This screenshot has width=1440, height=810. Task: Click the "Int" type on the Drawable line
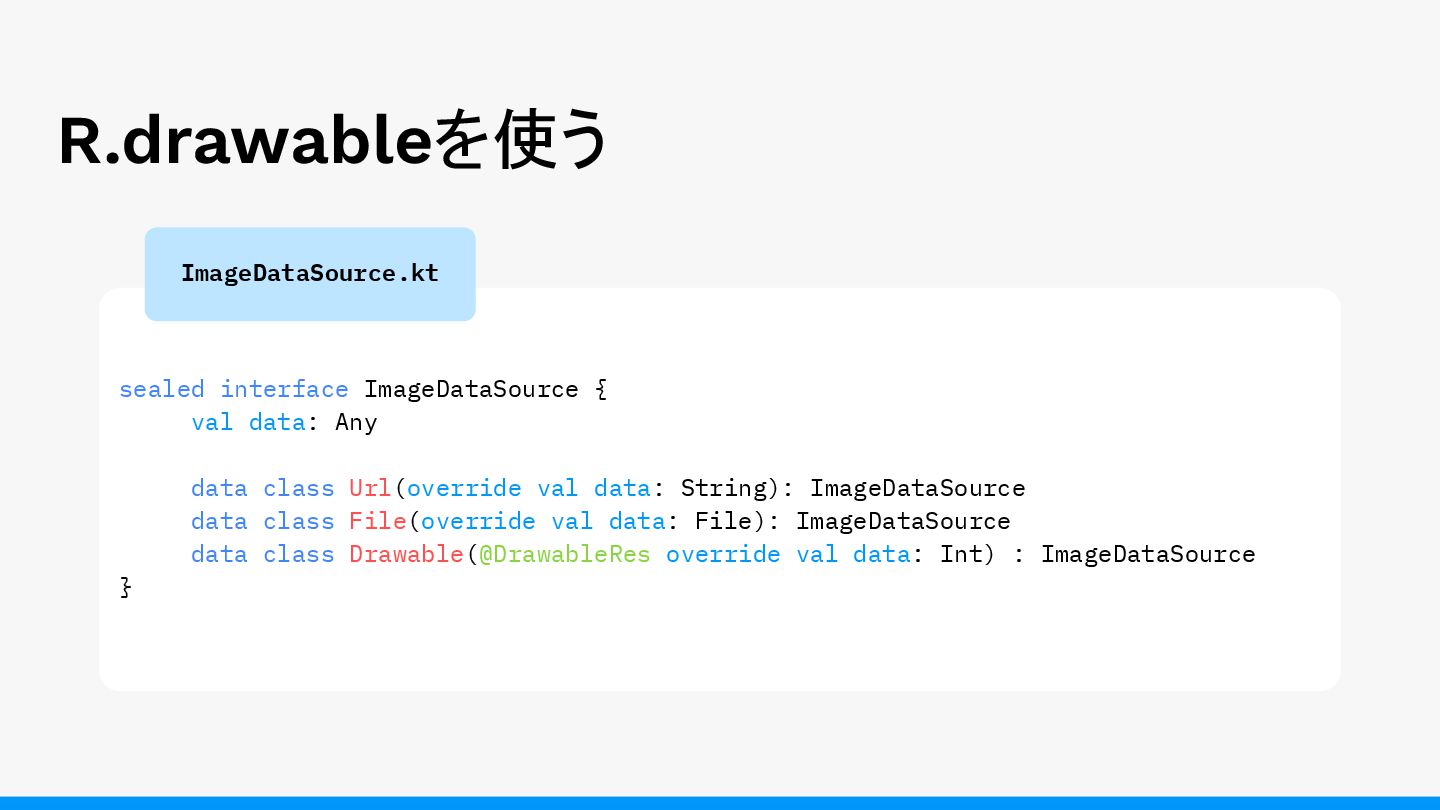point(961,554)
